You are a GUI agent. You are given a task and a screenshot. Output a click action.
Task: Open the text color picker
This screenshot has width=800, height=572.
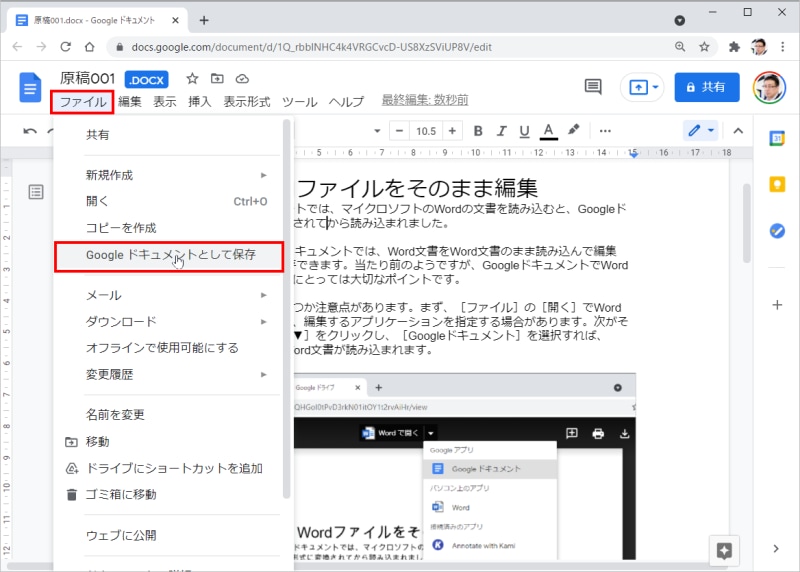548,131
